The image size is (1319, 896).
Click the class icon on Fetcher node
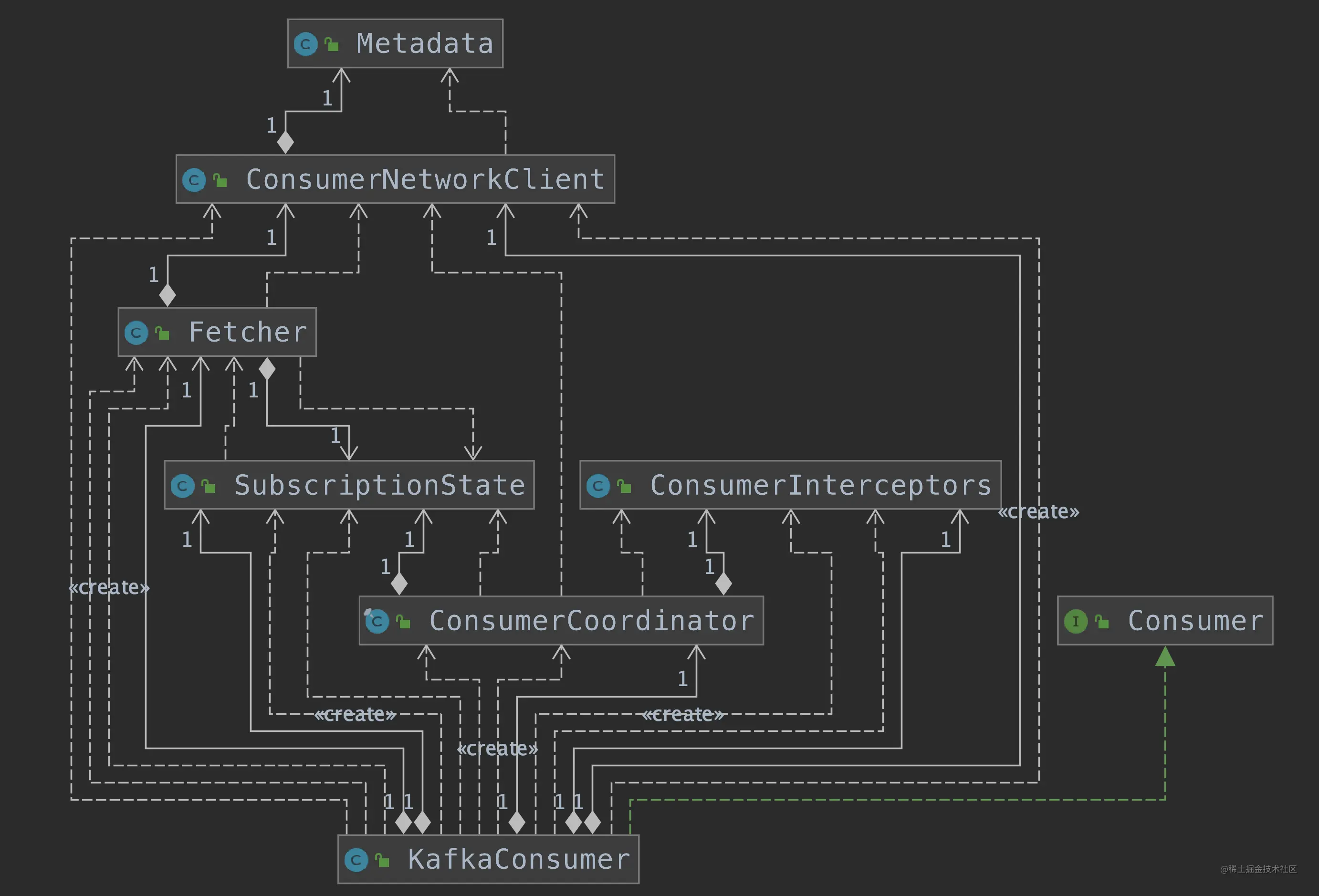(136, 333)
